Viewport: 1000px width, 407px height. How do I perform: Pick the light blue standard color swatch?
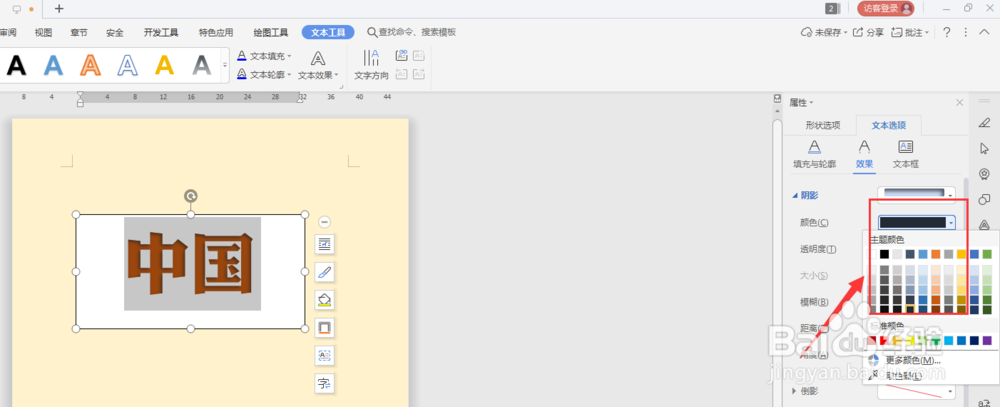(949, 341)
